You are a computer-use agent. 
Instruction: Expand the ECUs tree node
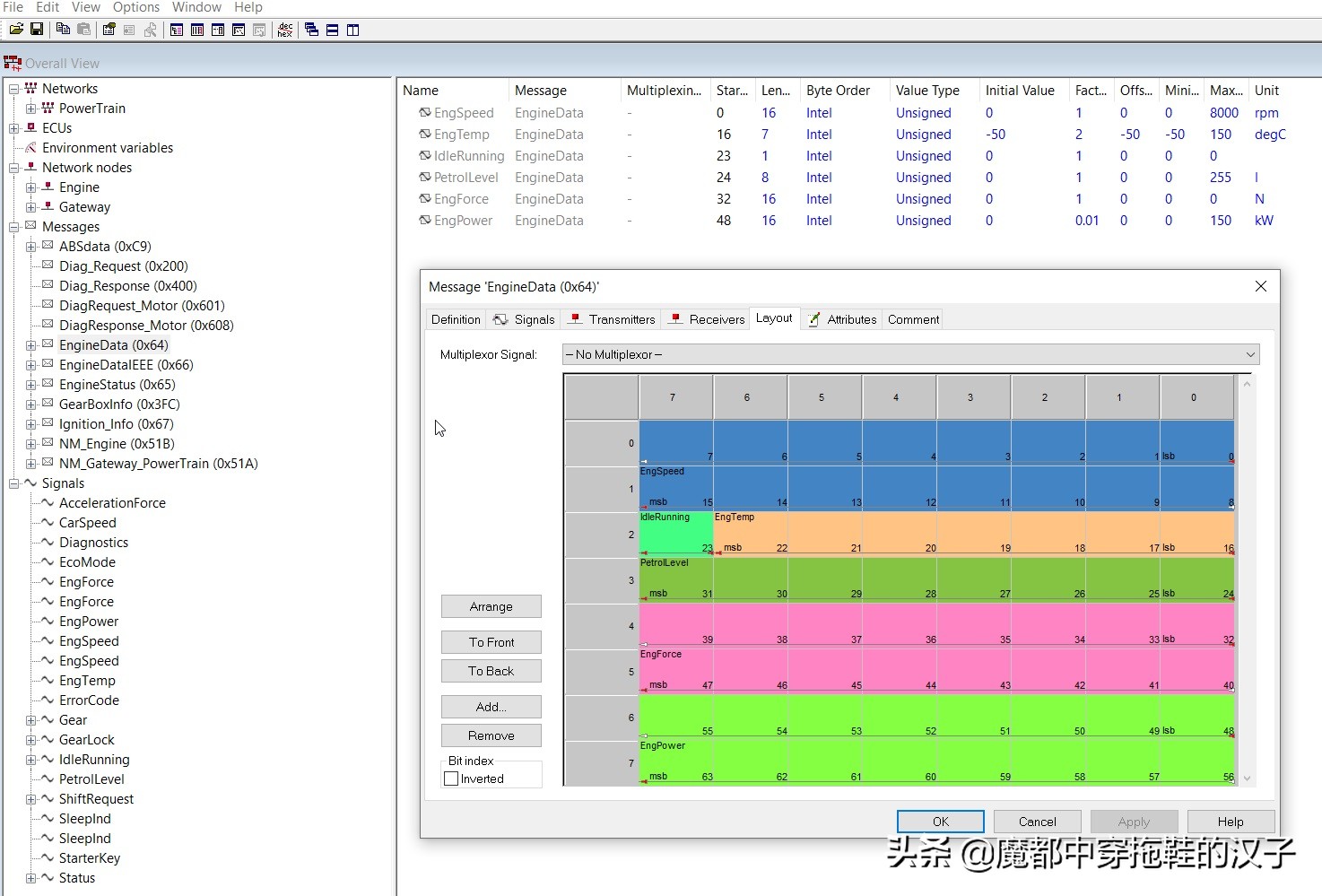coord(14,128)
